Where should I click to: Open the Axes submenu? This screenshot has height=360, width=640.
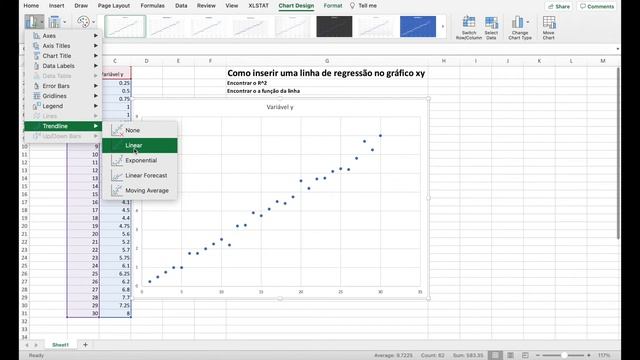coord(63,36)
